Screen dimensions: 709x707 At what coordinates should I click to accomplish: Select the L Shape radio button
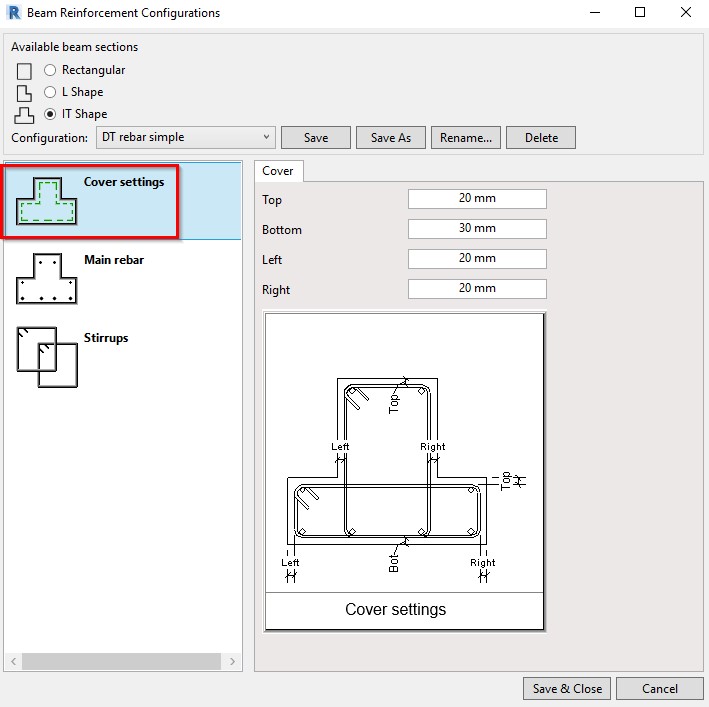click(50, 92)
